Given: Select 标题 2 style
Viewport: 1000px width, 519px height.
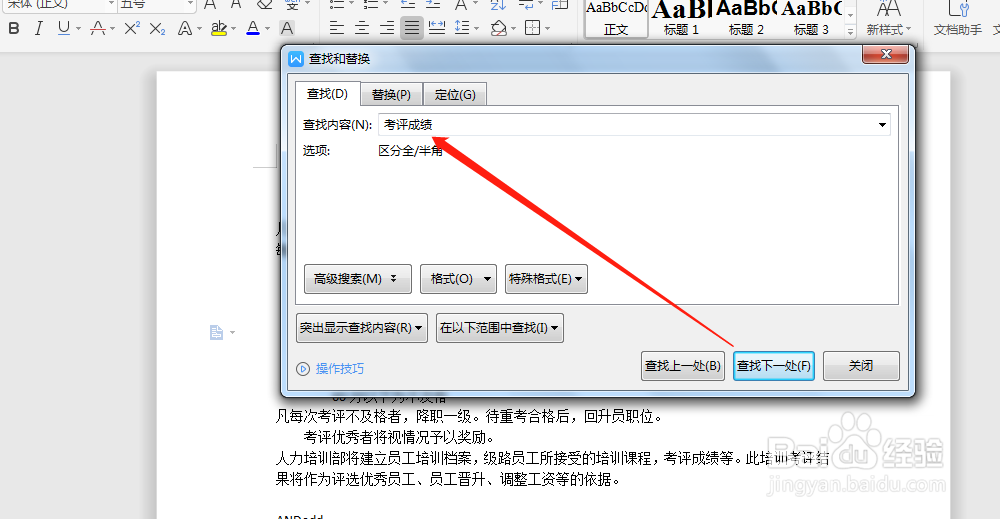Looking at the screenshot, I should click(x=746, y=19).
